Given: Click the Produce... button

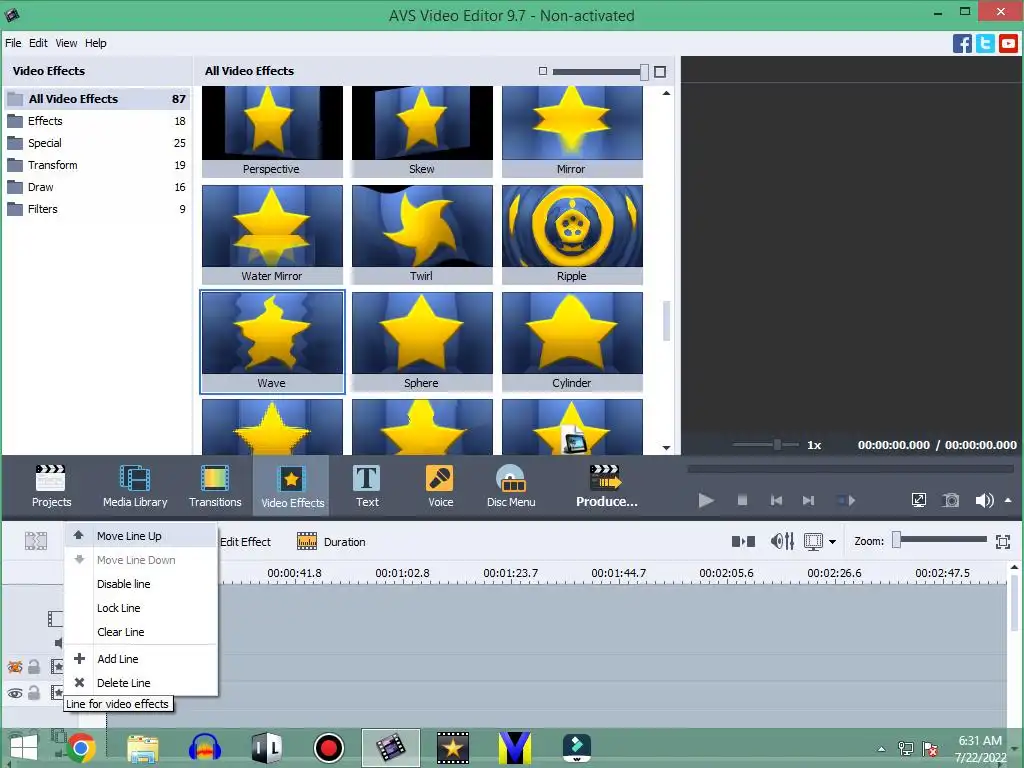Looking at the screenshot, I should click(606, 486).
